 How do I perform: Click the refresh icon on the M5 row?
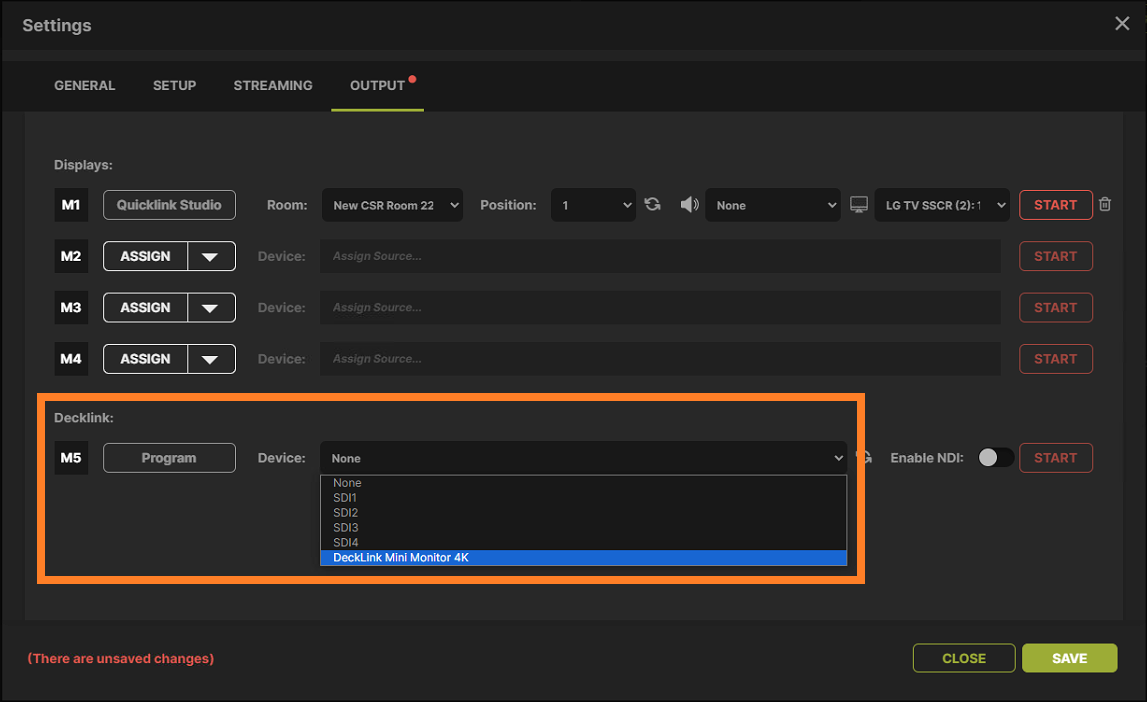point(862,457)
